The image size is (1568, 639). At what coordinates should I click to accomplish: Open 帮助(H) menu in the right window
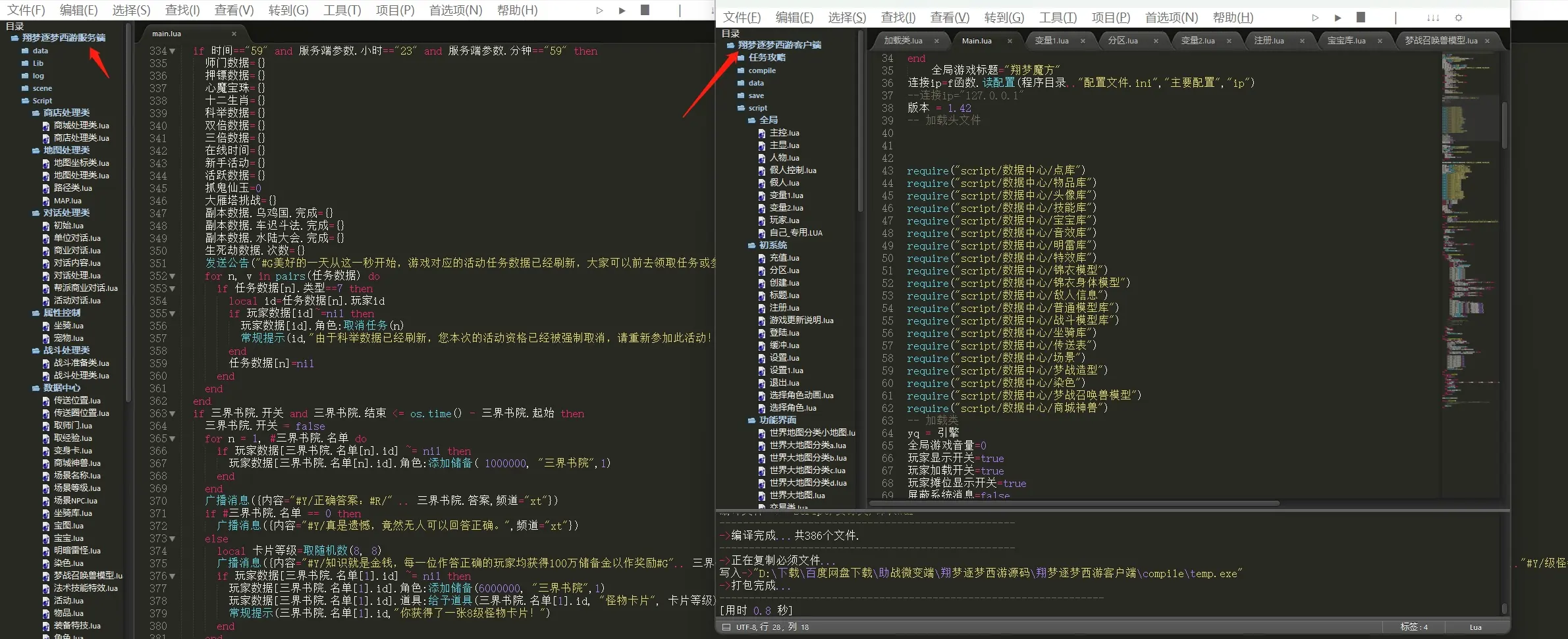tap(1233, 18)
